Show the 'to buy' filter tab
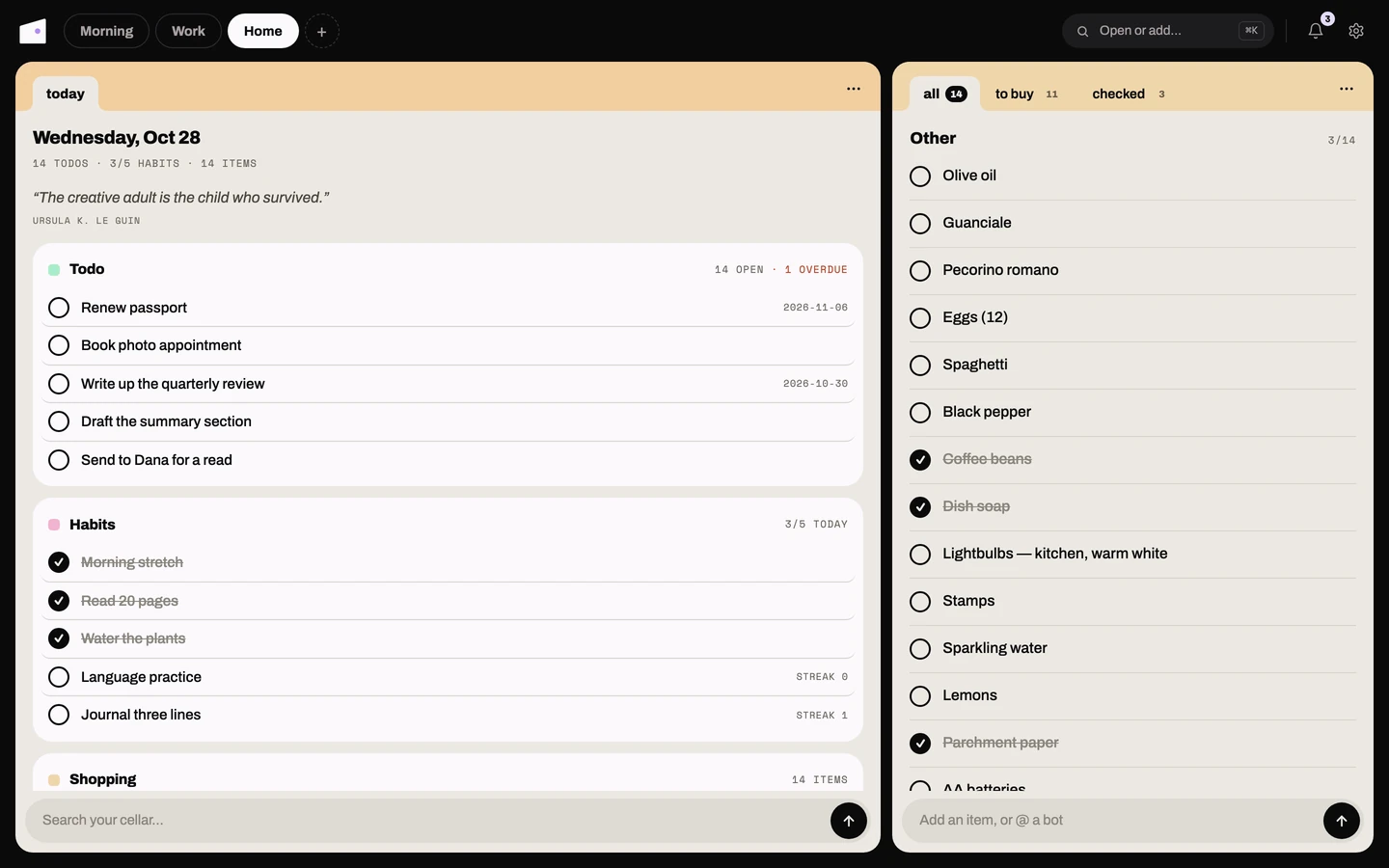The width and height of the screenshot is (1389, 868). coord(1026,94)
